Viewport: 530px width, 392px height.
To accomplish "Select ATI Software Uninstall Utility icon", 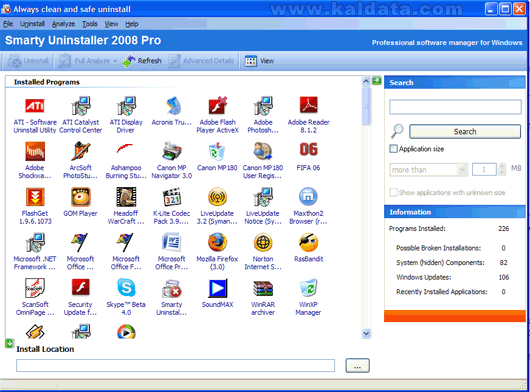I will pyautogui.click(x=35, y=106).
